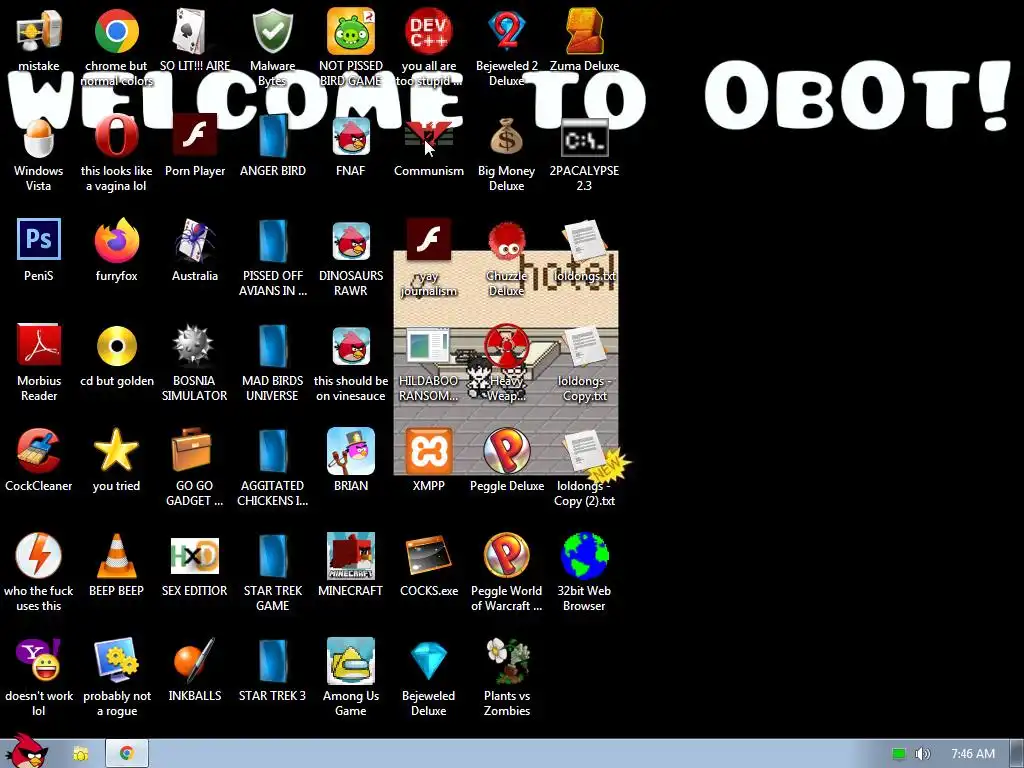Select PISSED OFF AVIANS IN ... icon
Screen dimensions: 1024x768
point(272,242)
